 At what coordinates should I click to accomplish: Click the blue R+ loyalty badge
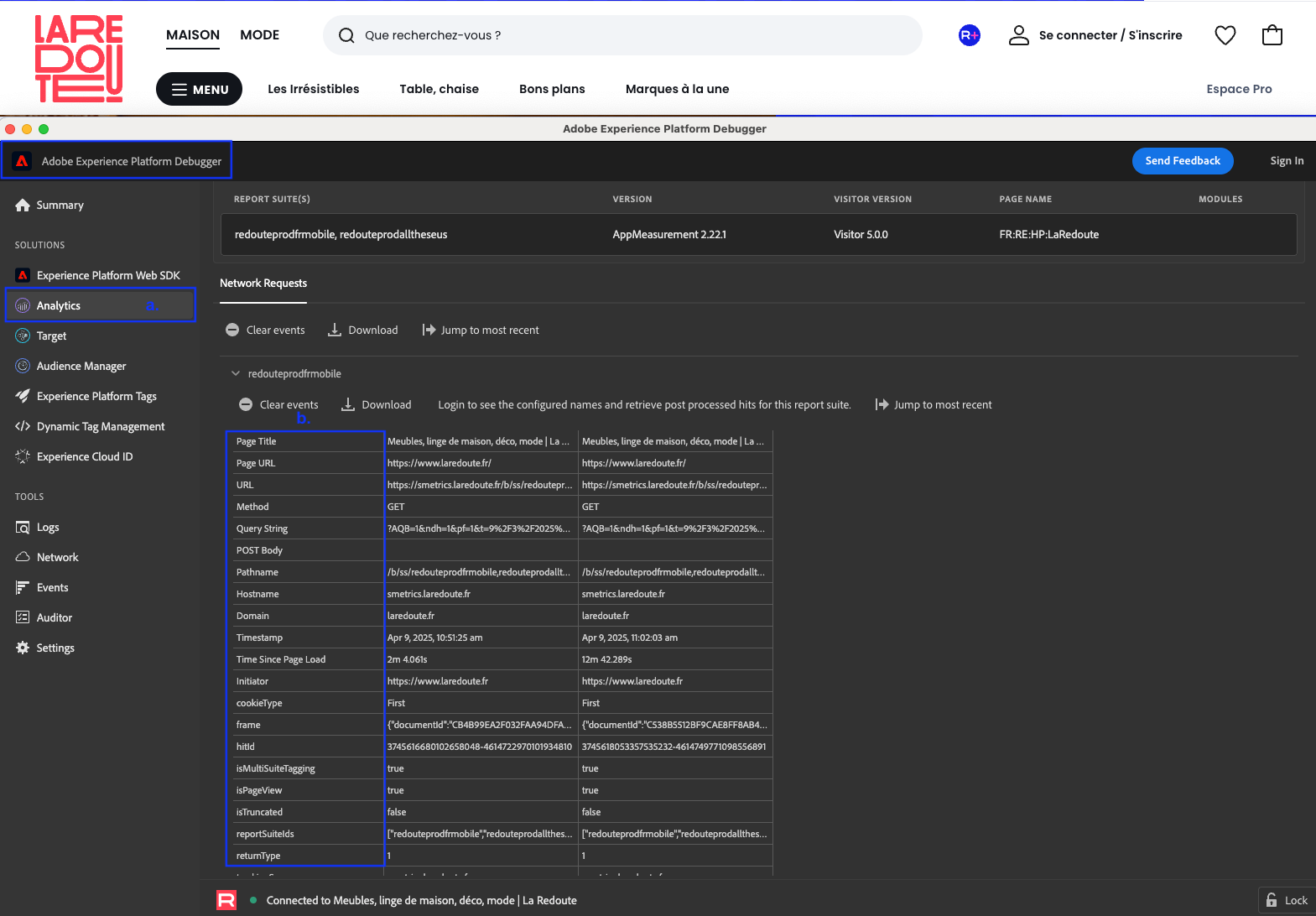[969, 35]
